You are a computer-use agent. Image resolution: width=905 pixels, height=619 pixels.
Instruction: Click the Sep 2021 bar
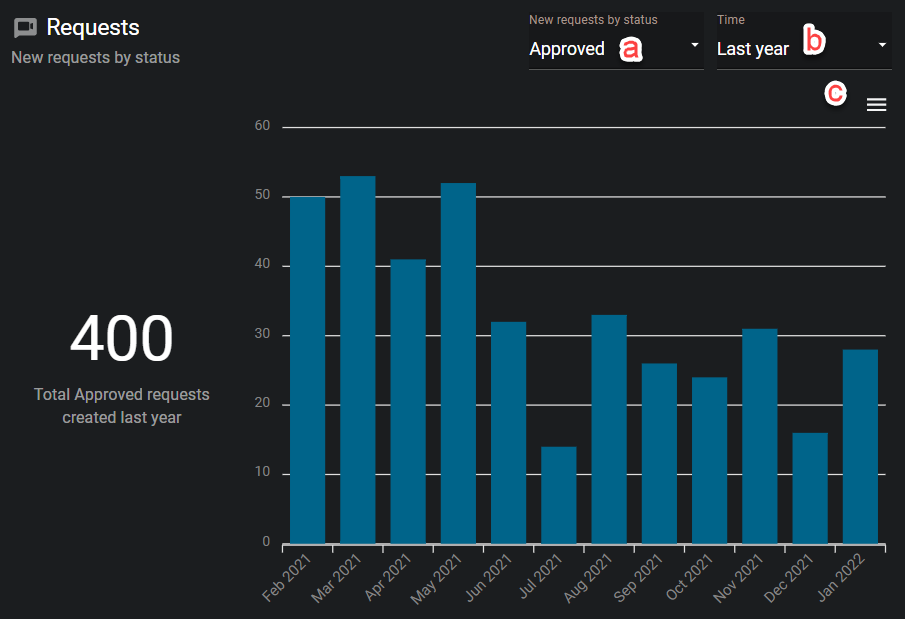pos(659,453)
